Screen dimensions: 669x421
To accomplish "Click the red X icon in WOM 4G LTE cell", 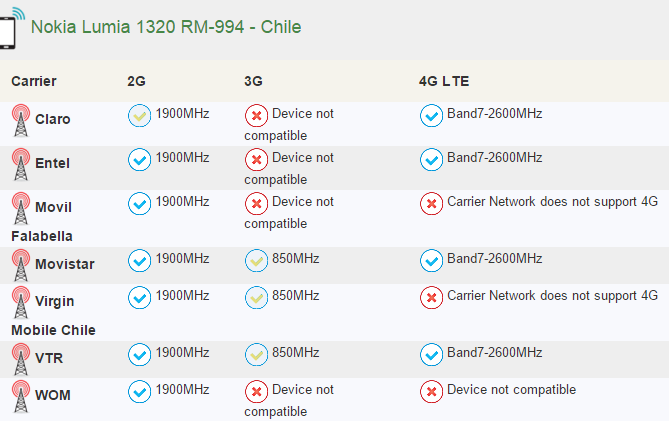I will pyautogui.click(x=431, y=391).
